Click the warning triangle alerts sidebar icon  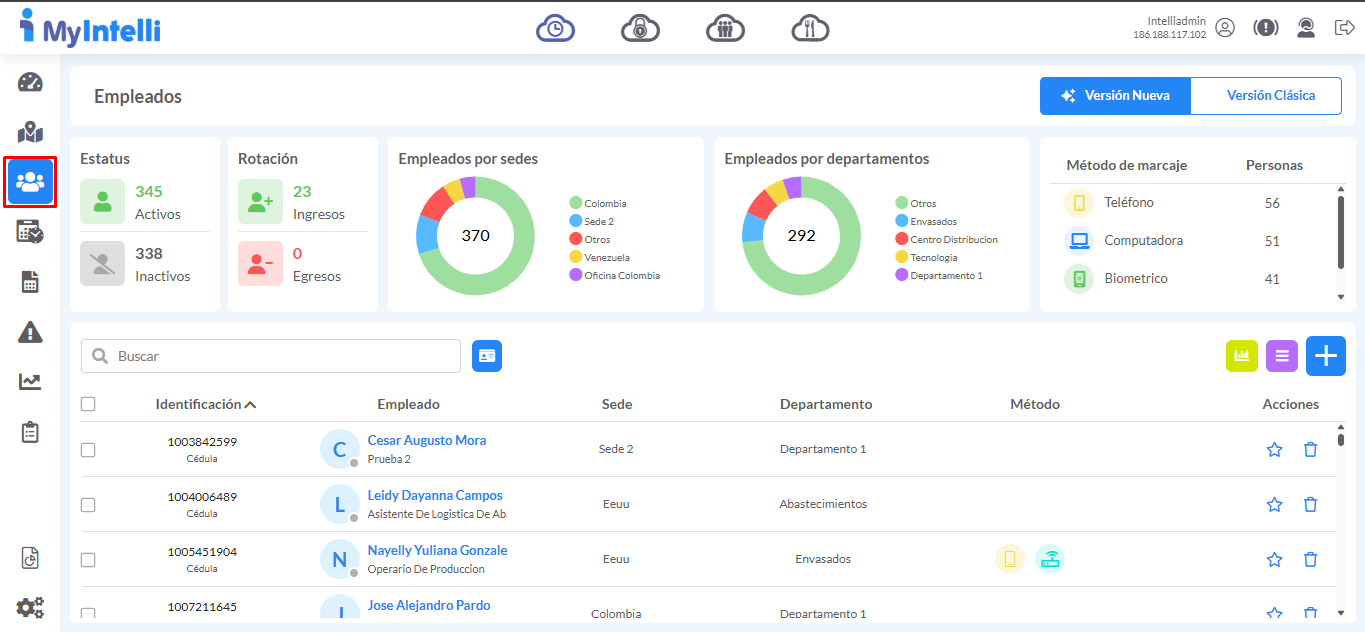pos(30,332)
